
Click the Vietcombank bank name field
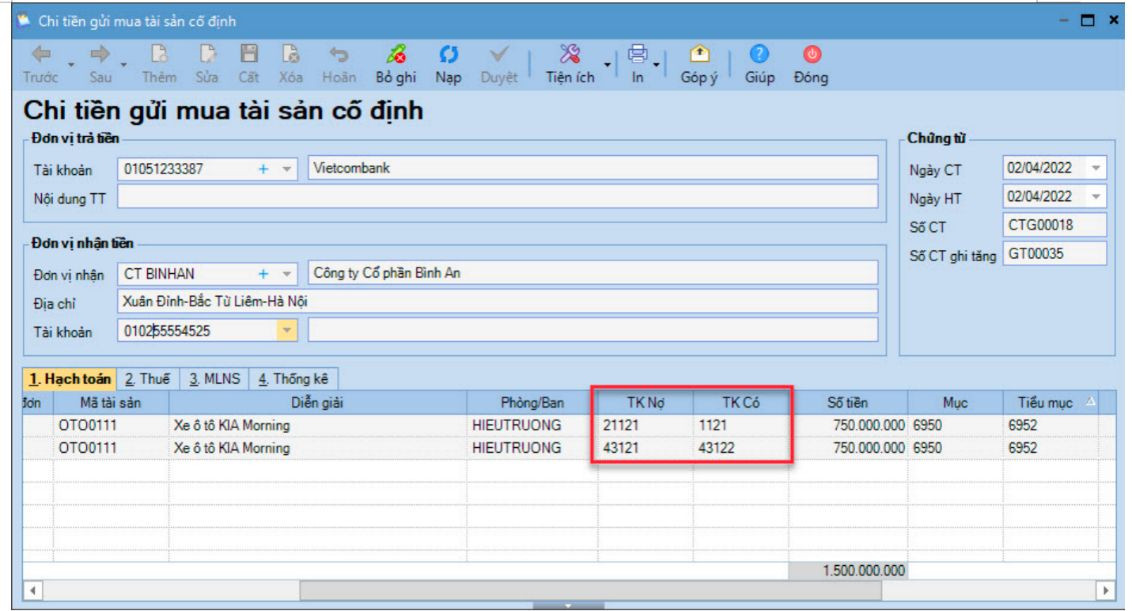[x=593, y=168]
